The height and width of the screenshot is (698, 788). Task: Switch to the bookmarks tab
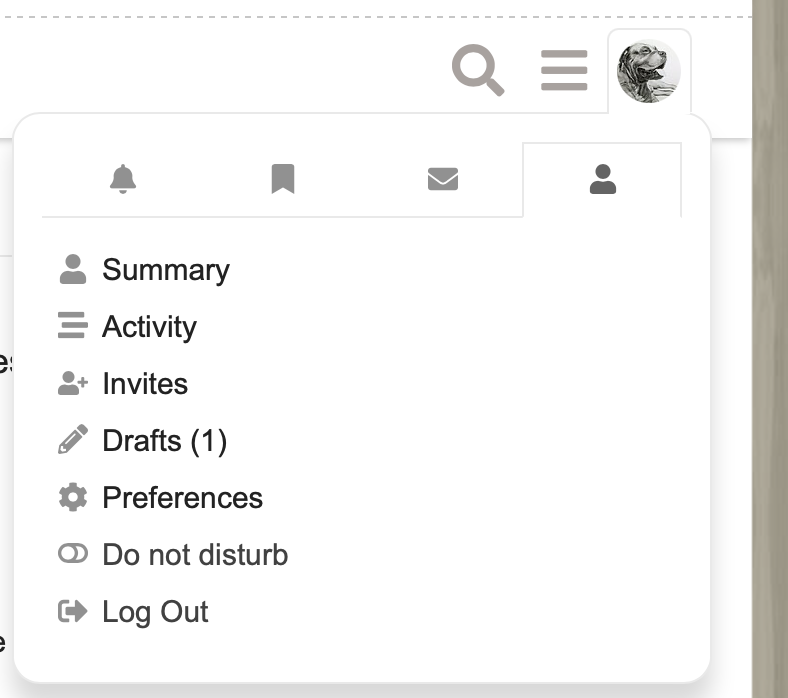pos(283,180)
